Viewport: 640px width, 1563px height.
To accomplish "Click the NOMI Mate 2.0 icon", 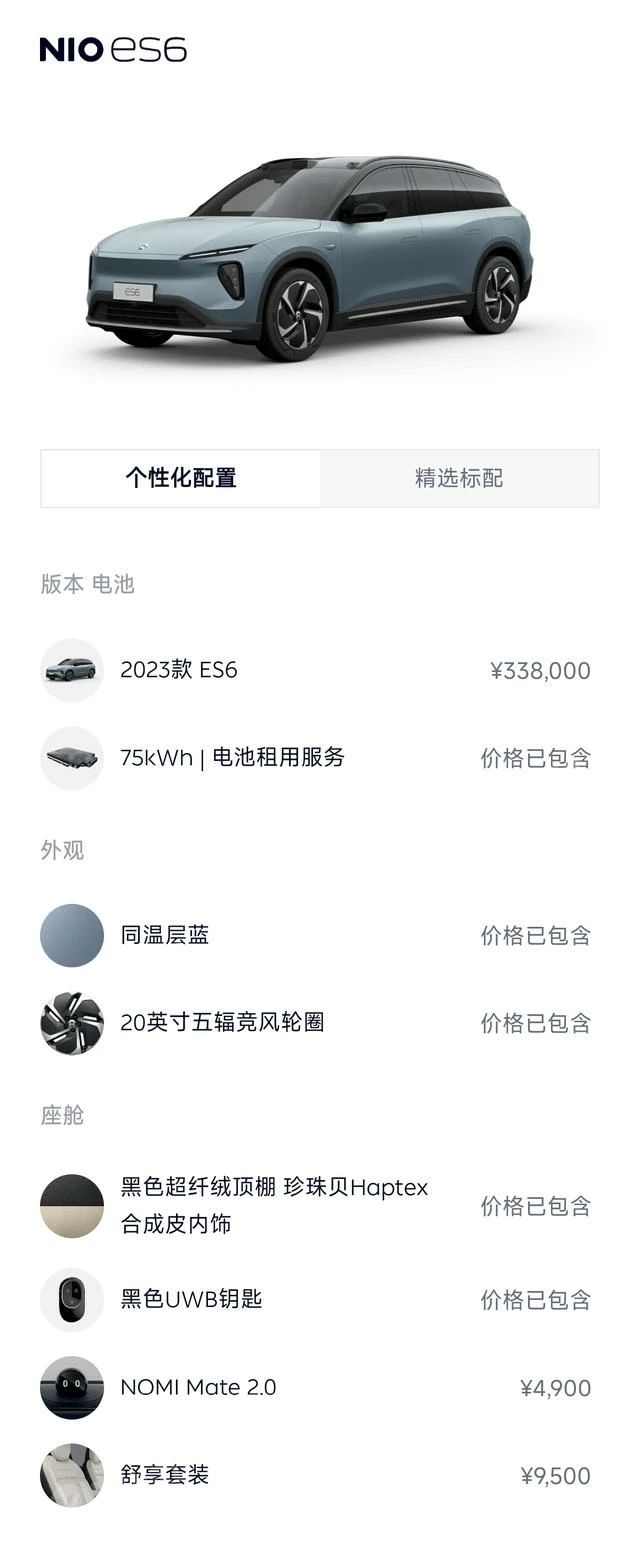I will click(x=72, y=1388).
